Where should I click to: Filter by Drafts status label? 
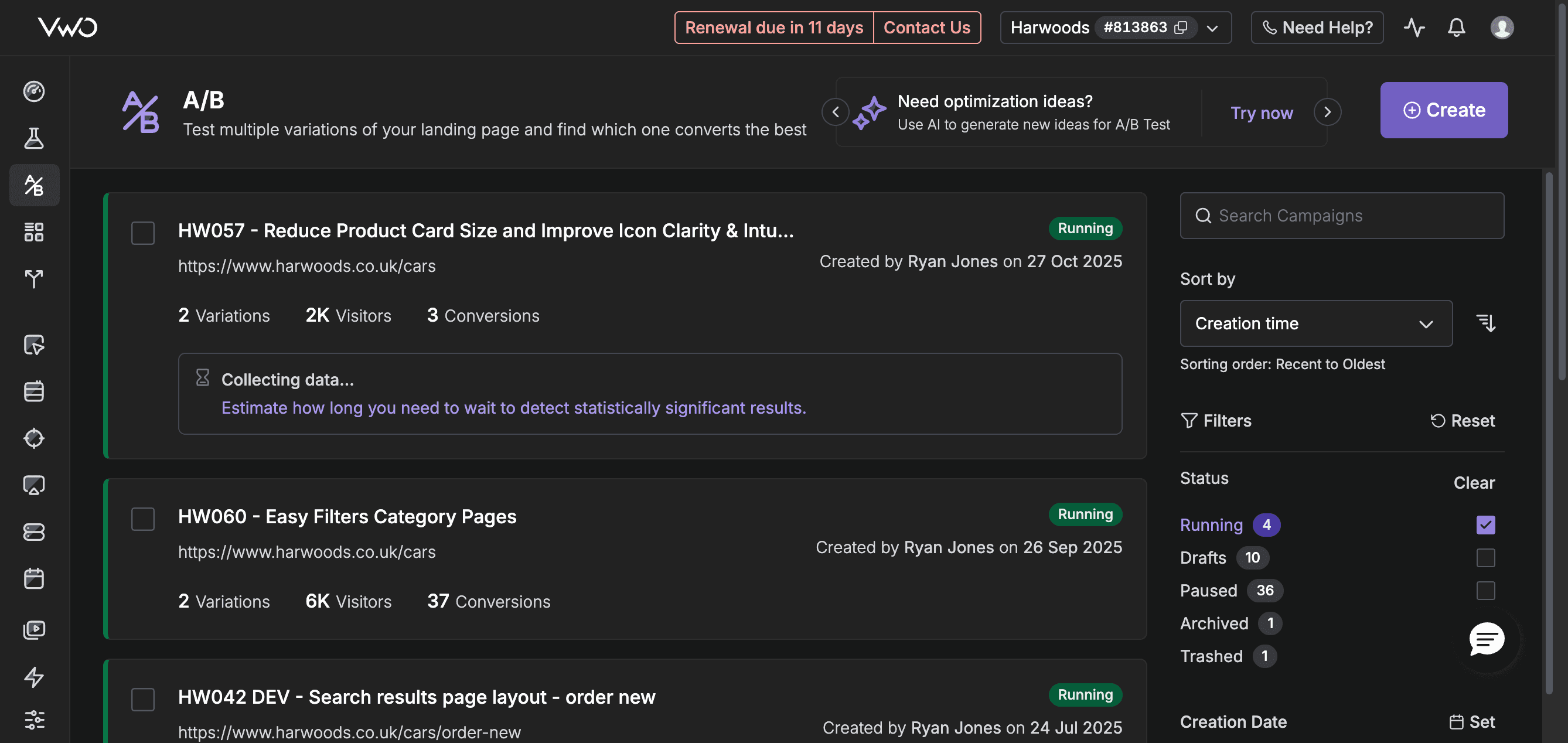click(x=1203, y=557)
